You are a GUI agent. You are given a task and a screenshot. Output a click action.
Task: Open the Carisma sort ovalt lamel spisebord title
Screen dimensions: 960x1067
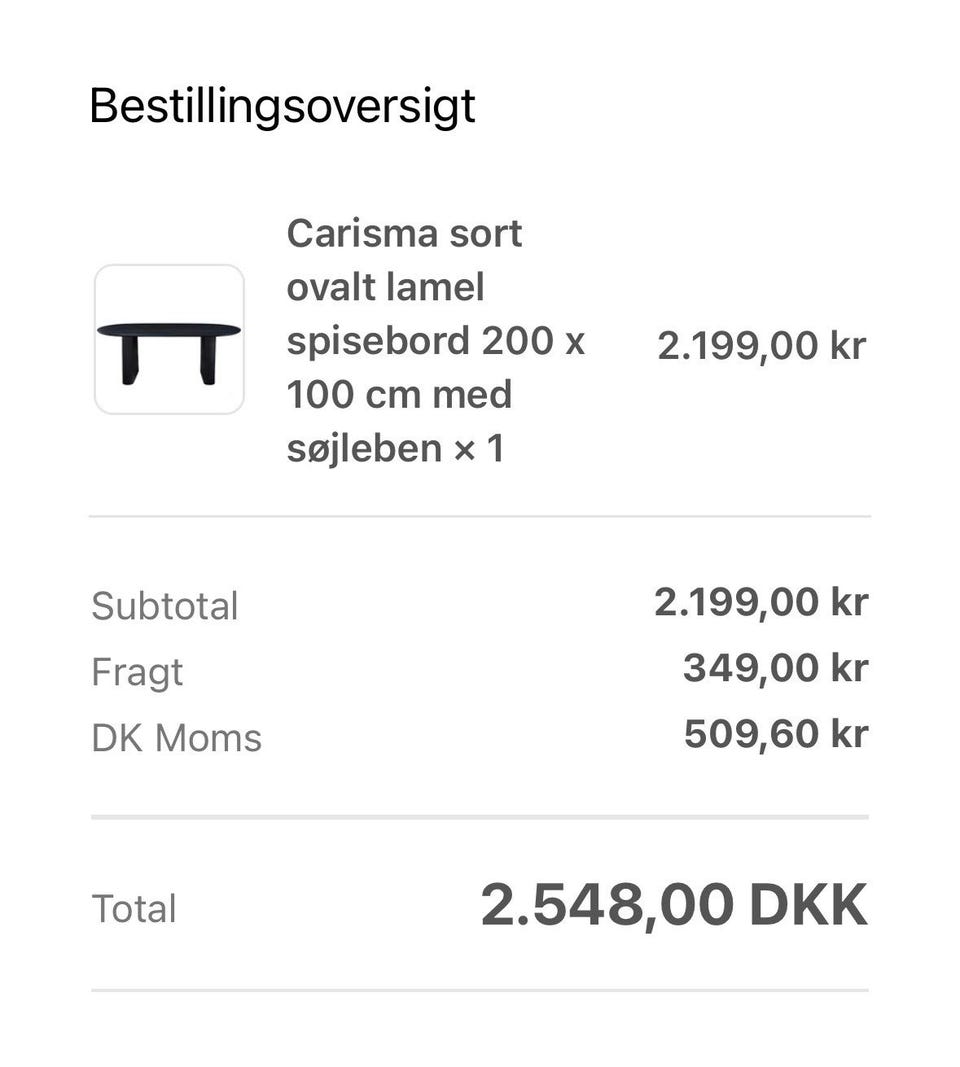point(435,341)
